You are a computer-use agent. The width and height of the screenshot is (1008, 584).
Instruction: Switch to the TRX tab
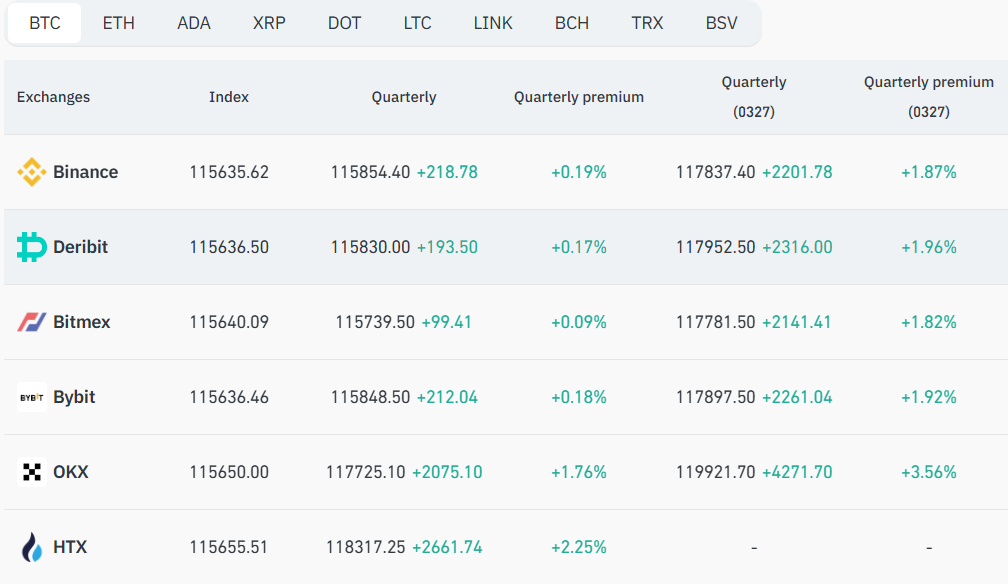[647, 23]
